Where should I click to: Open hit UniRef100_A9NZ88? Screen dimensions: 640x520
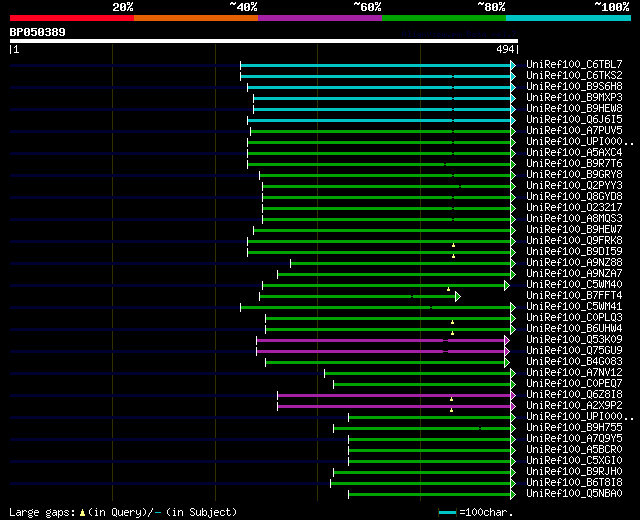click(x=574, y=262)
